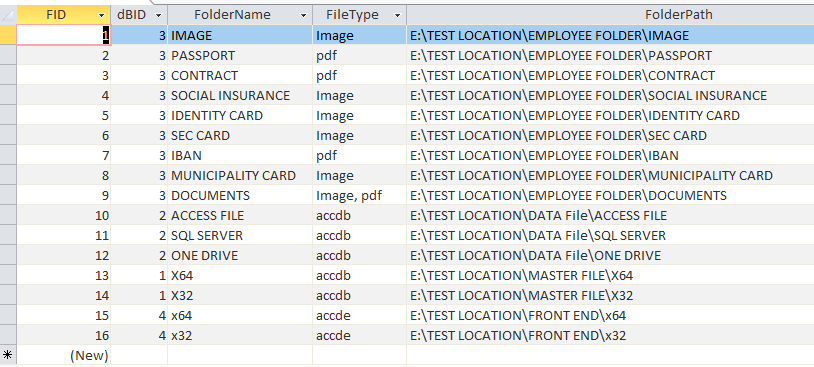Screen dimensions: 814x367
Task: Click the path ending in EMPLOYEE FOLDER\DOCUMENTS
Action: (610, 195)
